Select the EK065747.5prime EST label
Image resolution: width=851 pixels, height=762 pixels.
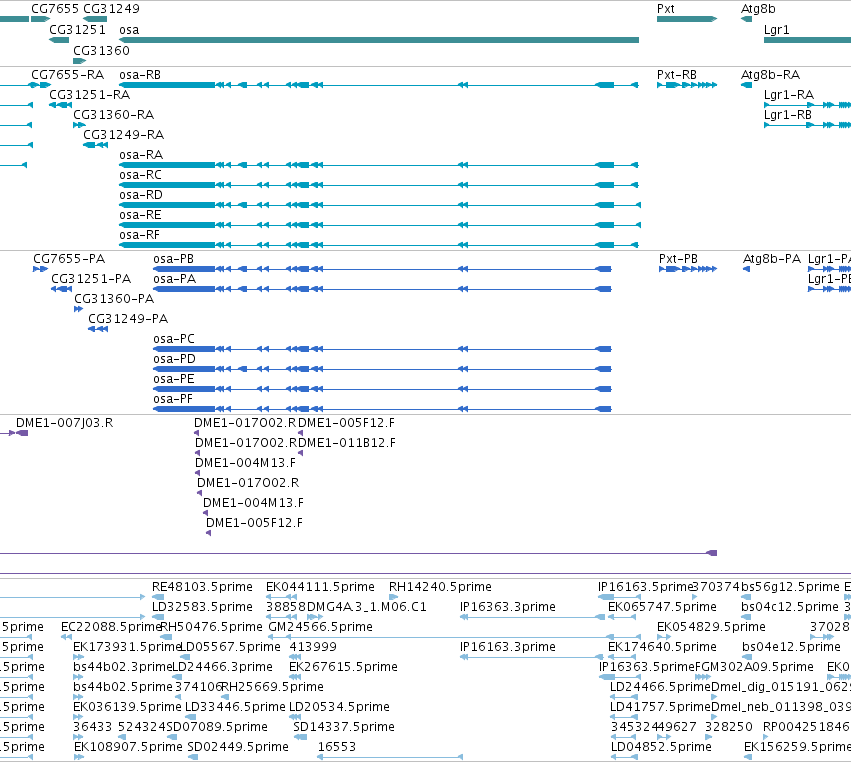(x=662, y=607)
